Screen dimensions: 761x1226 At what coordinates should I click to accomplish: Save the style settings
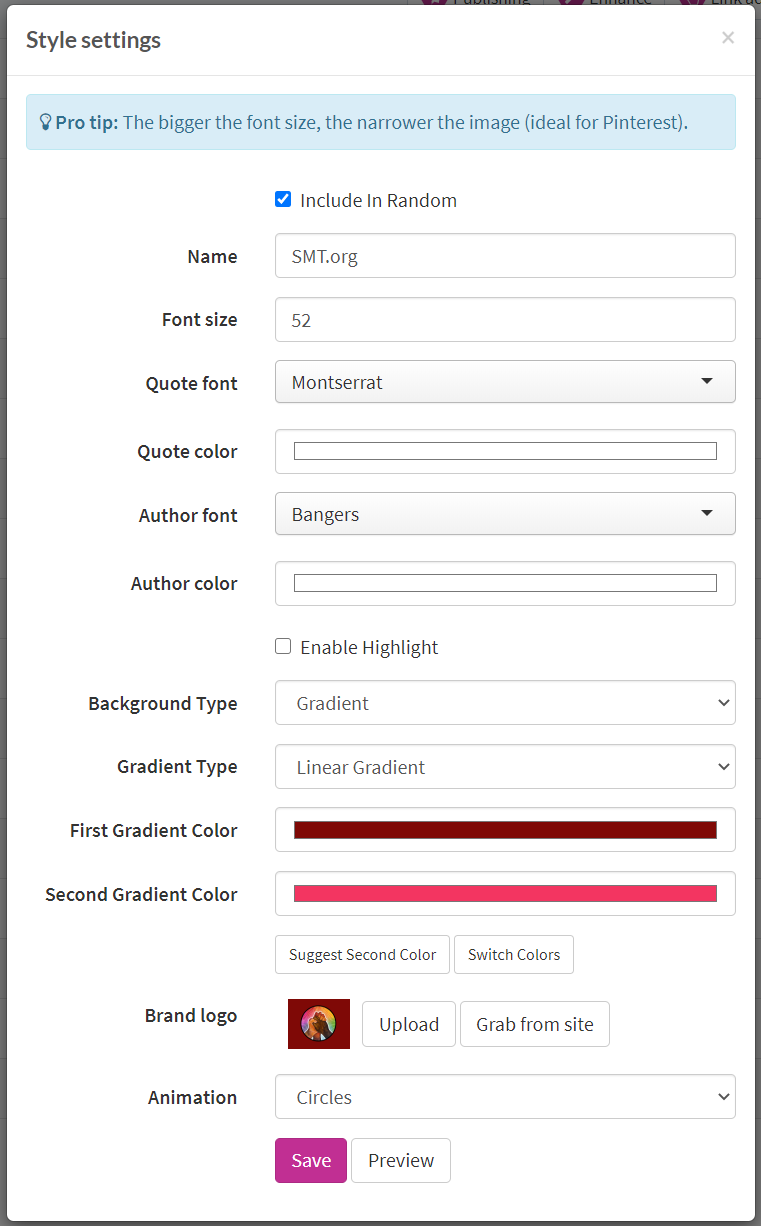click(x=311, y=1160)
